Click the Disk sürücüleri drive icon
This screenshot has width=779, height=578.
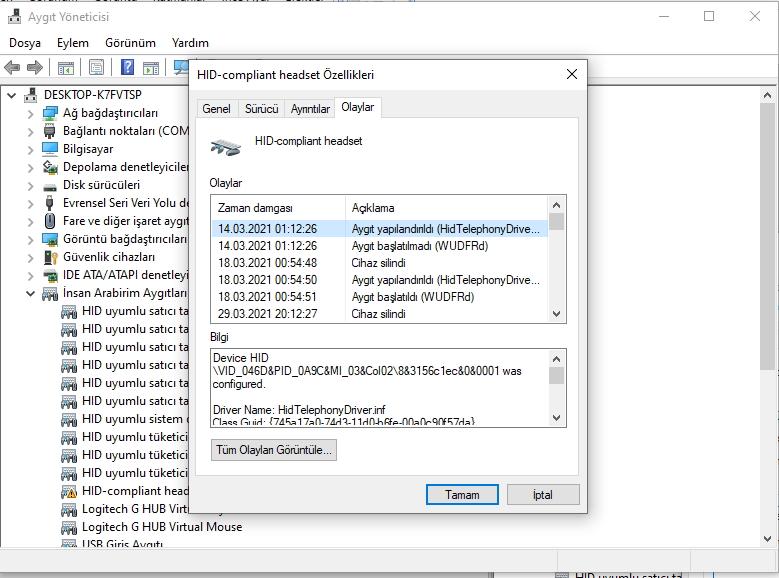(50, 185)
